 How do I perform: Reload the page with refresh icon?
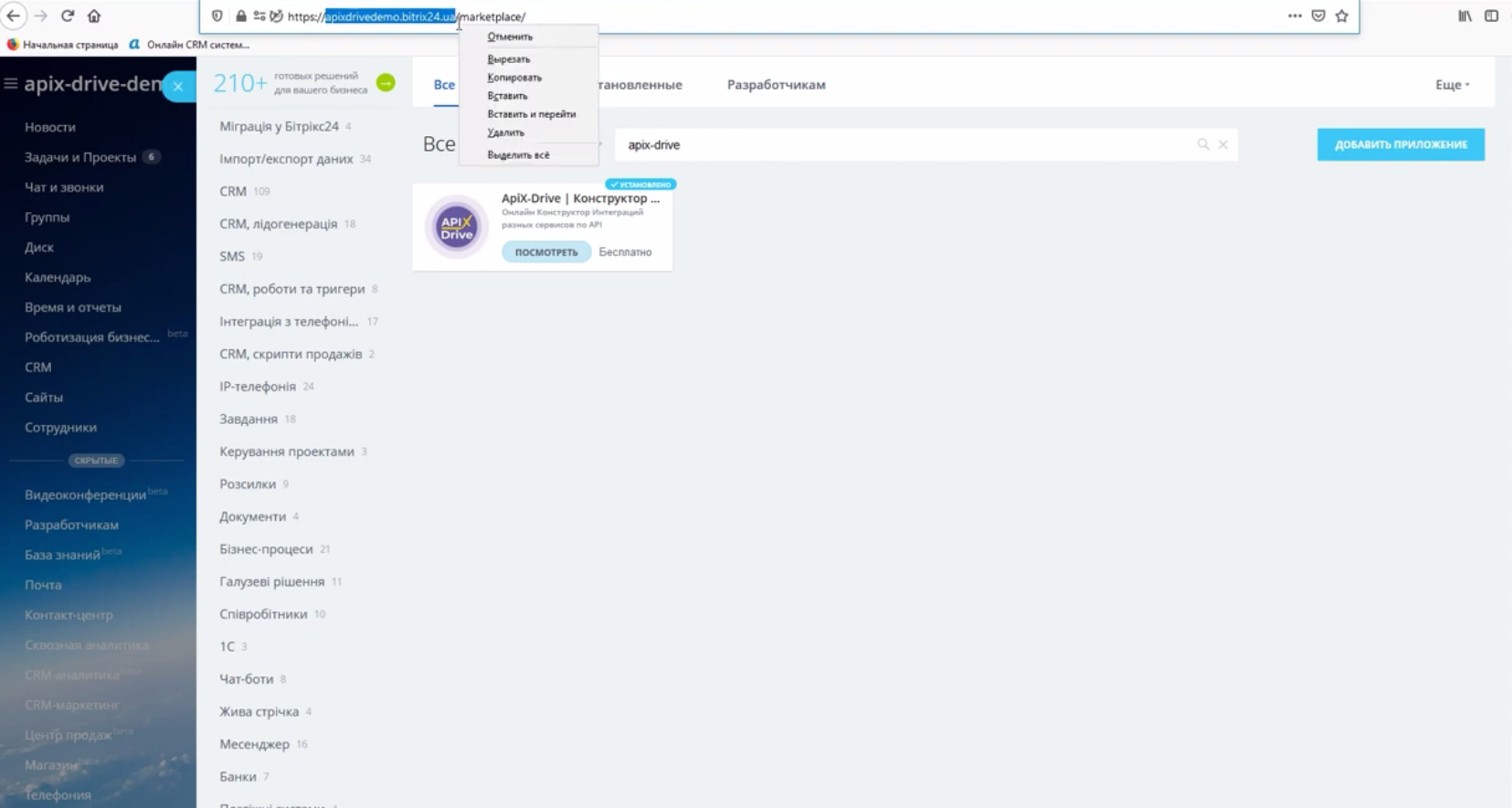pos(68,16)
